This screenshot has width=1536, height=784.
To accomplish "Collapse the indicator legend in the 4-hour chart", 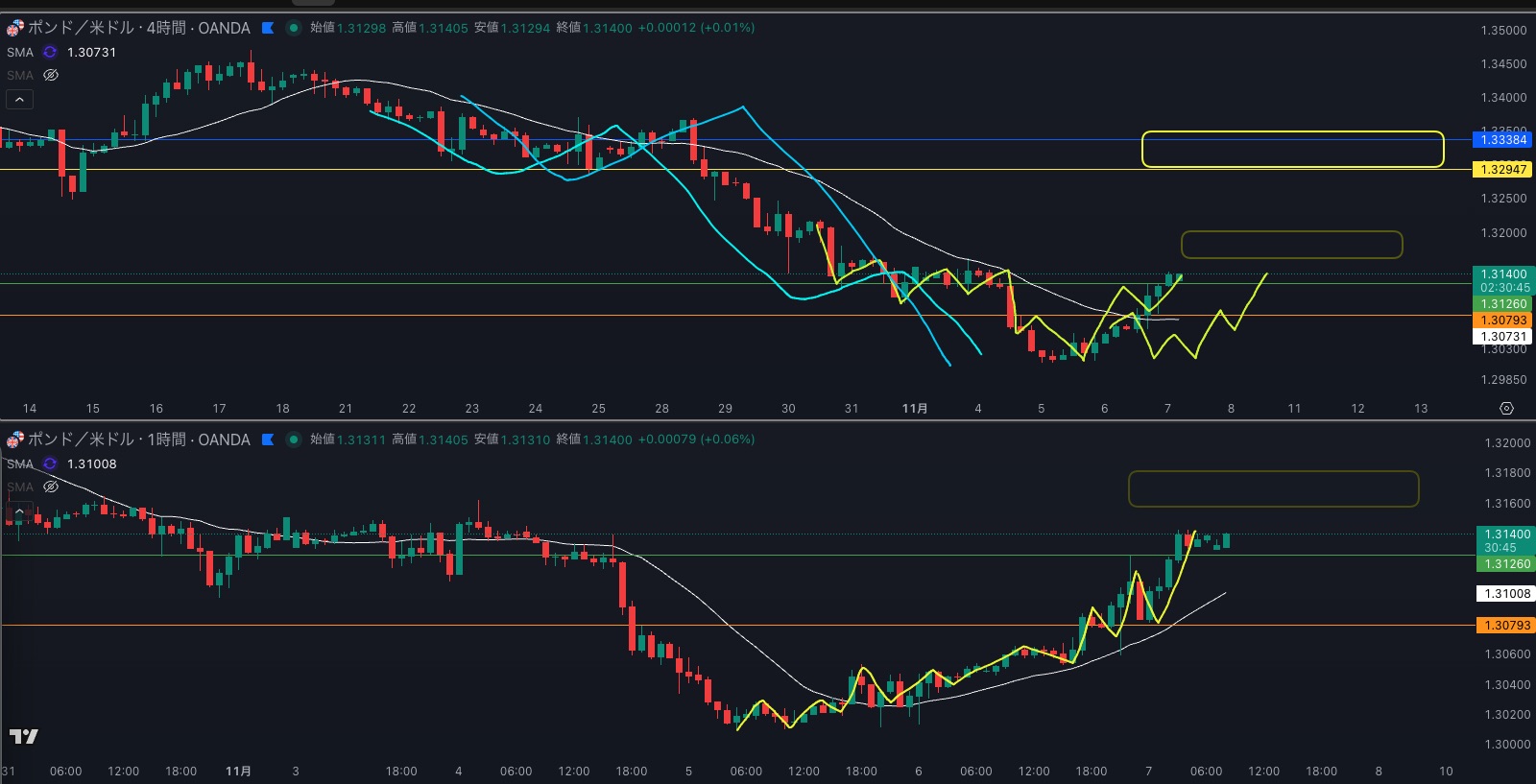I will tap(19, 99).
